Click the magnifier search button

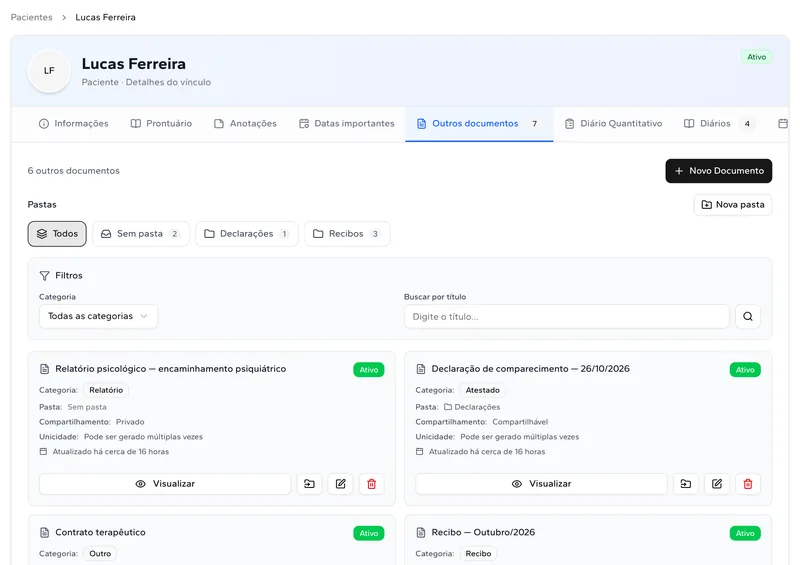click(748, 317)
